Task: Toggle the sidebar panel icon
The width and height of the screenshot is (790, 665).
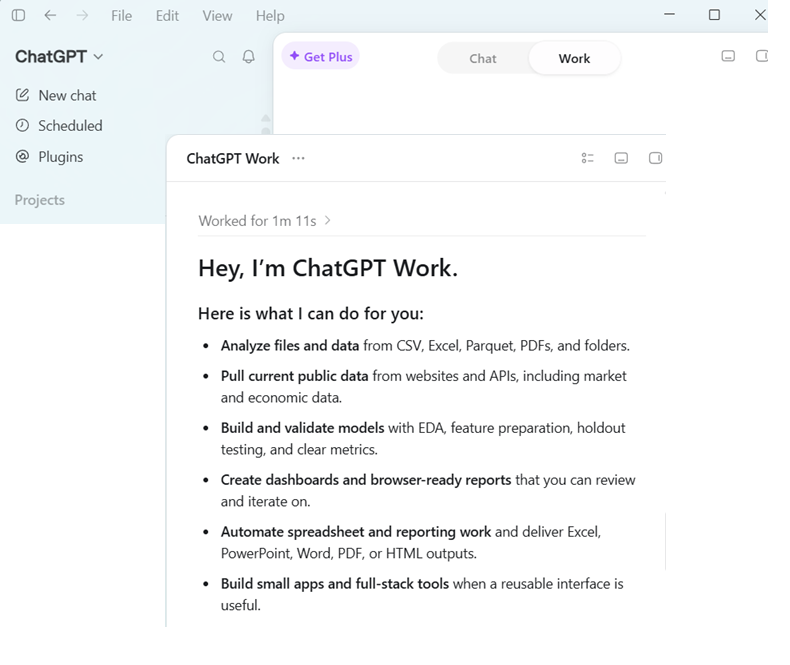Action: point(19,16)
